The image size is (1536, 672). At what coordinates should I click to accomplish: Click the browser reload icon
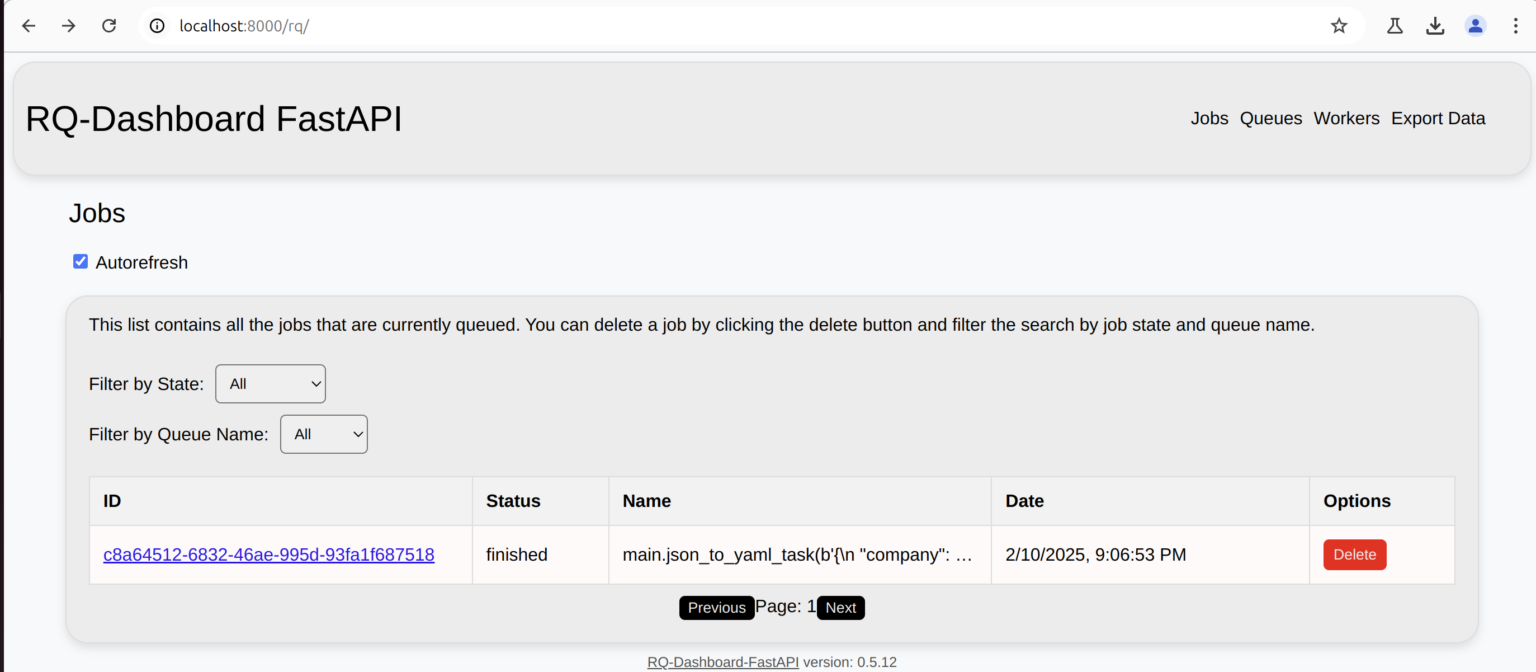point(109,25)
